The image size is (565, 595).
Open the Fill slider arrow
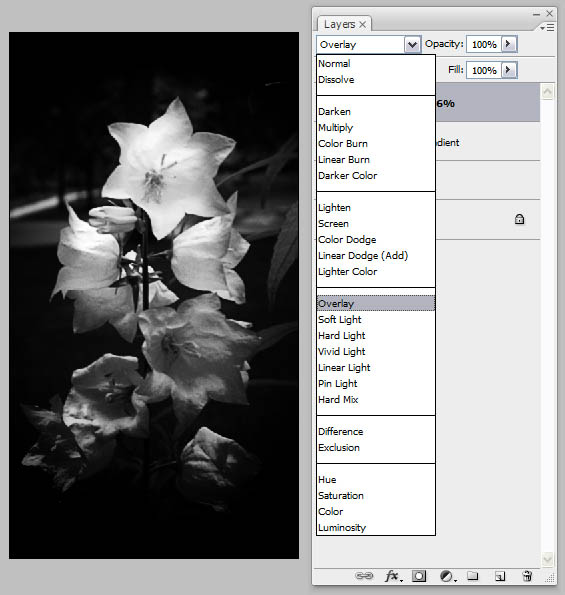pos(508,70)
